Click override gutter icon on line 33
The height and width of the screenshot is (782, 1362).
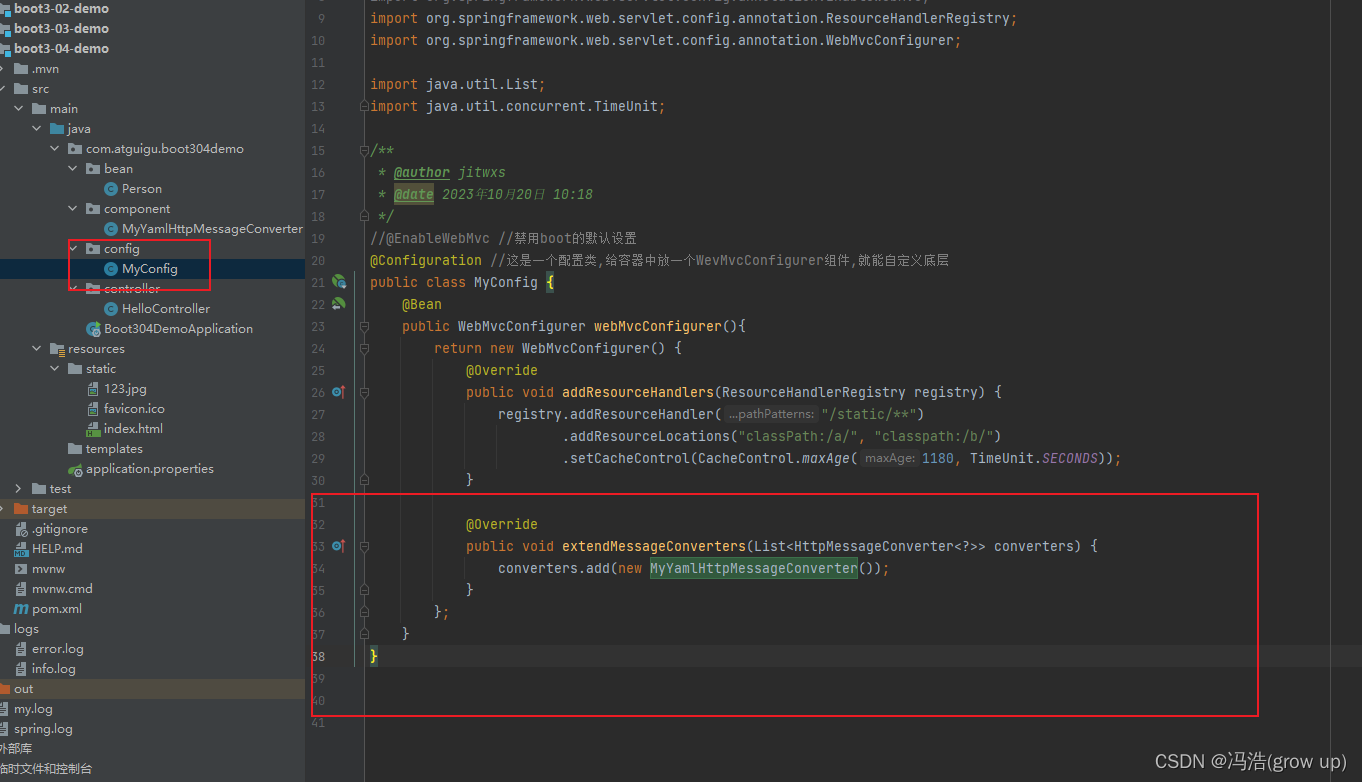coord(338,546)
